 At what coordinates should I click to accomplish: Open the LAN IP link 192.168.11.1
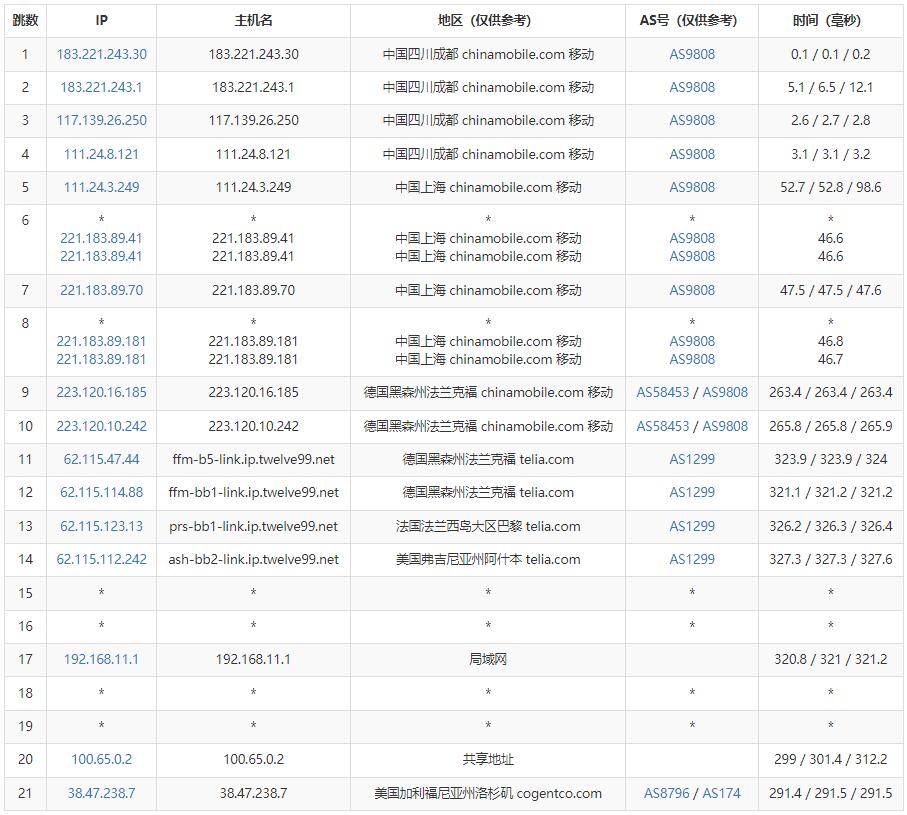click(101, 659)
